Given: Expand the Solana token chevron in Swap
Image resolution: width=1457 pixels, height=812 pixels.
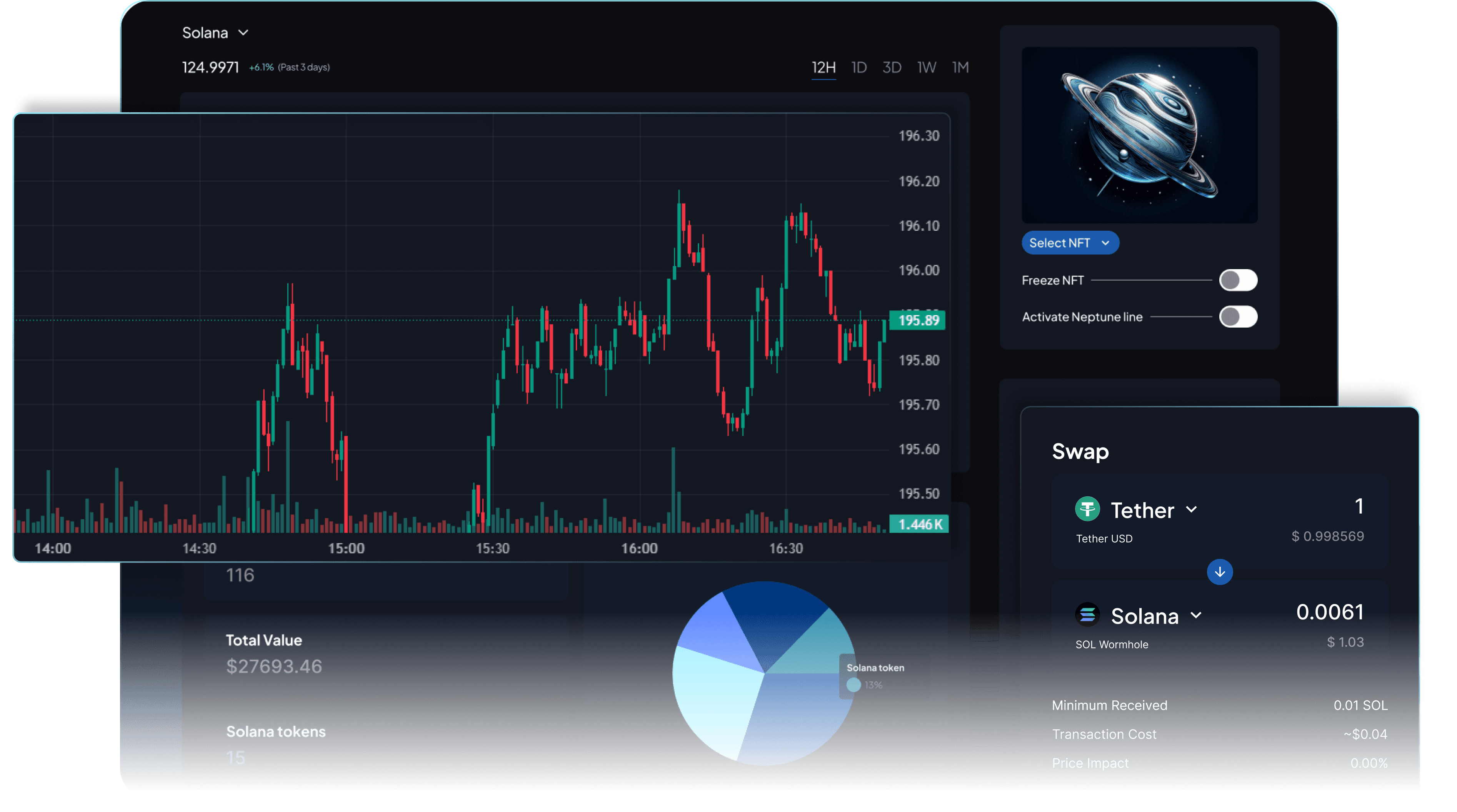Looking at the screenshot, I should [1196, 615].
